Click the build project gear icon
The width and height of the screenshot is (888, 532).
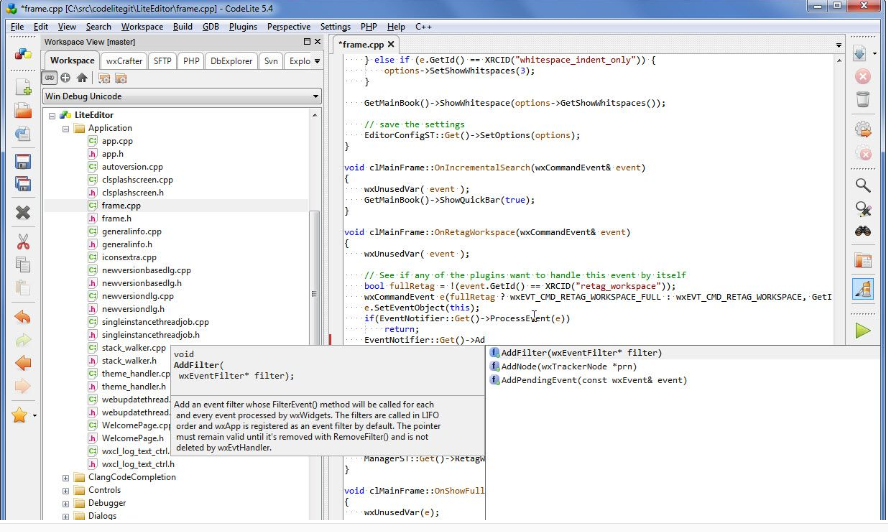click(863, 129)
